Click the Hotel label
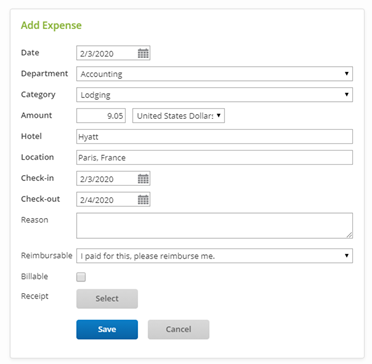The width and height of the screenshot is (372, 364). pyautogui.click(x=31, y=136)
